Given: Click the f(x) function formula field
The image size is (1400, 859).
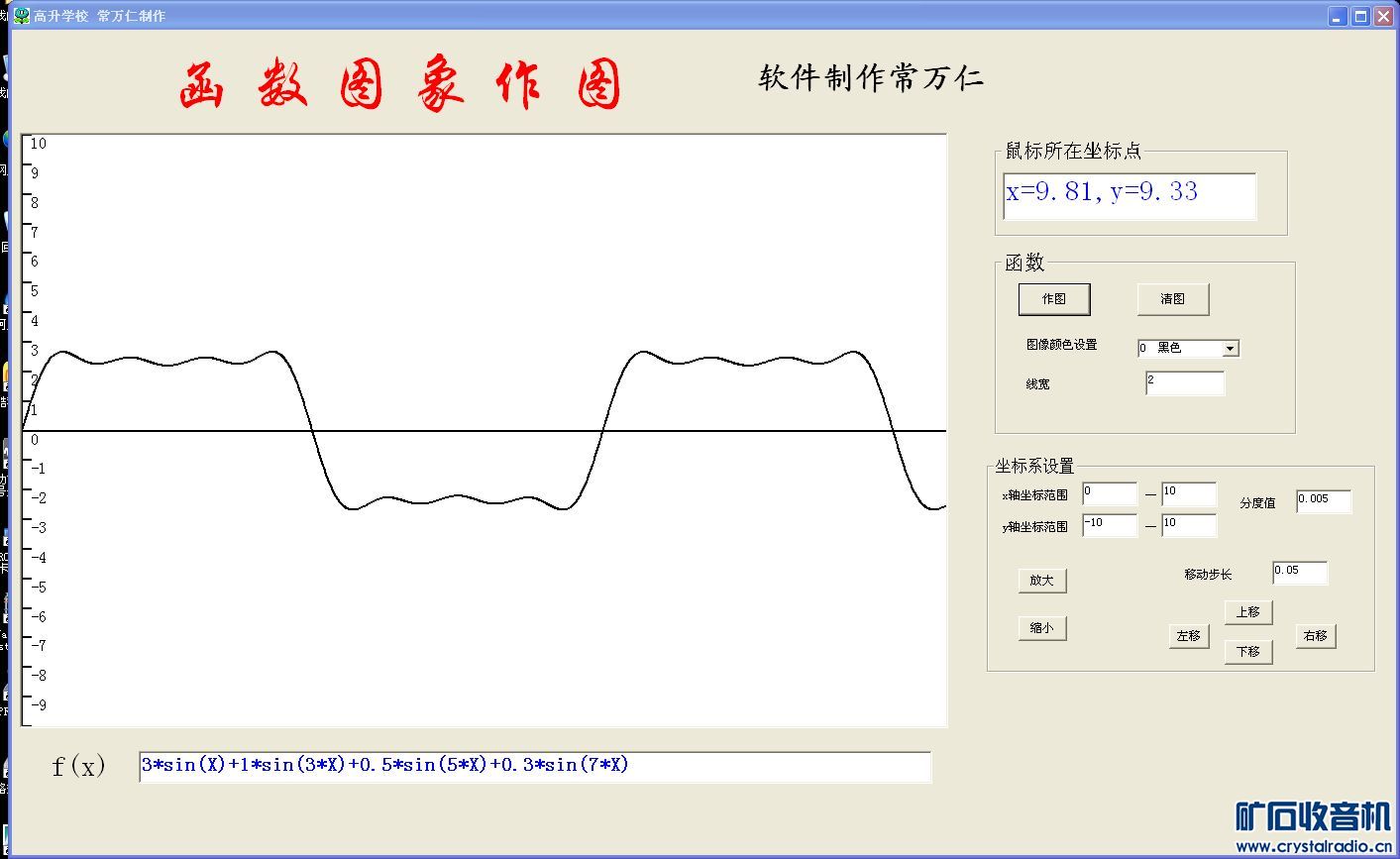Looking at the screenshot, I should pos(535,767).
